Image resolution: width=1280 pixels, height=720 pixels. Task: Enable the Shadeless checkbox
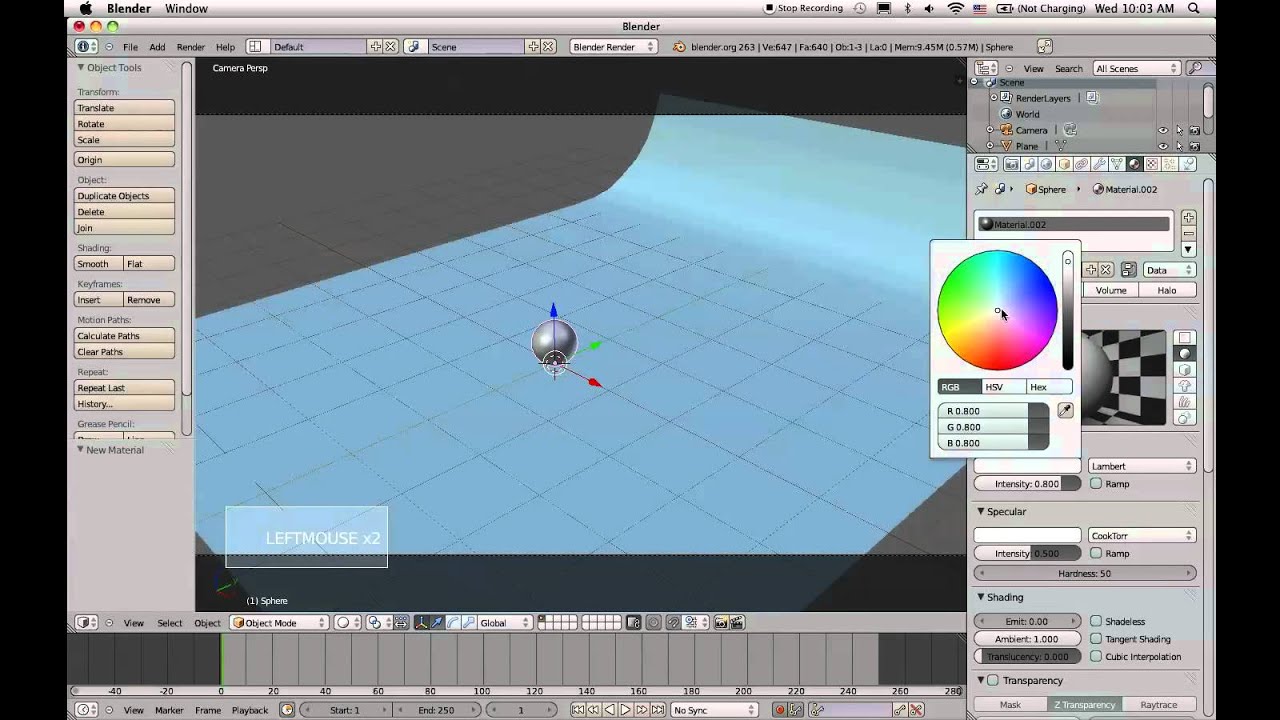(x=1096, y=621)
